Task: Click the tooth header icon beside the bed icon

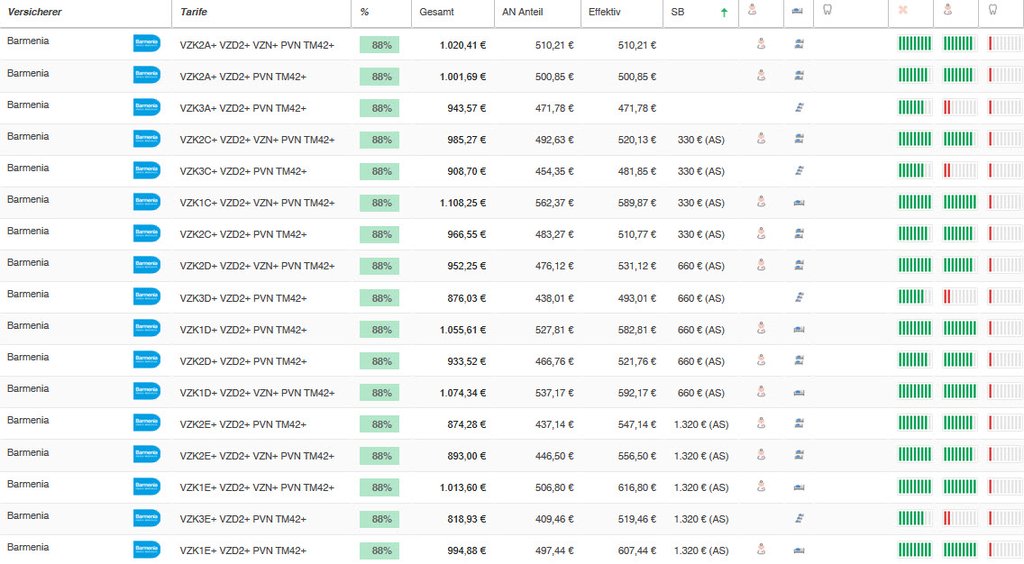Action: [x=826, y=11]
